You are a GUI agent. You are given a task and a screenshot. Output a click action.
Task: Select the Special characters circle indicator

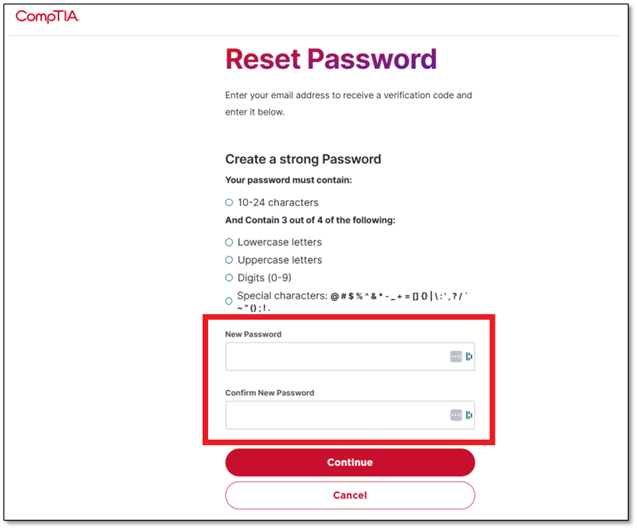[x=229, y=301]
